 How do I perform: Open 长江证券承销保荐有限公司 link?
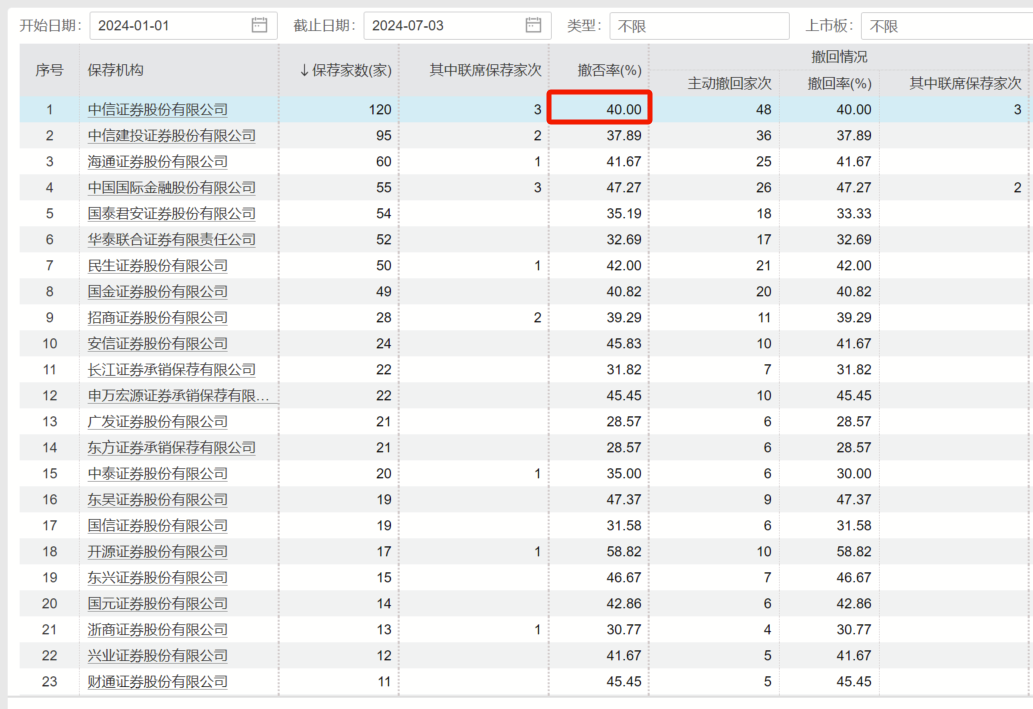[x=171, y=370]
